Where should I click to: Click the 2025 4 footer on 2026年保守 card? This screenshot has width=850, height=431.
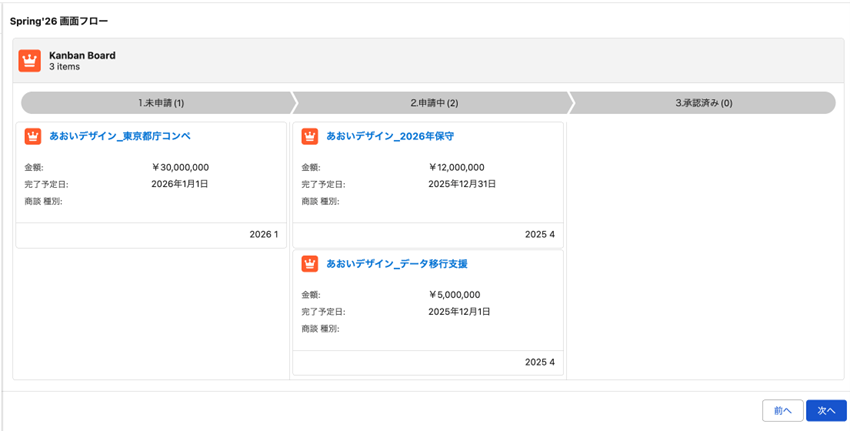pos(539,234)
